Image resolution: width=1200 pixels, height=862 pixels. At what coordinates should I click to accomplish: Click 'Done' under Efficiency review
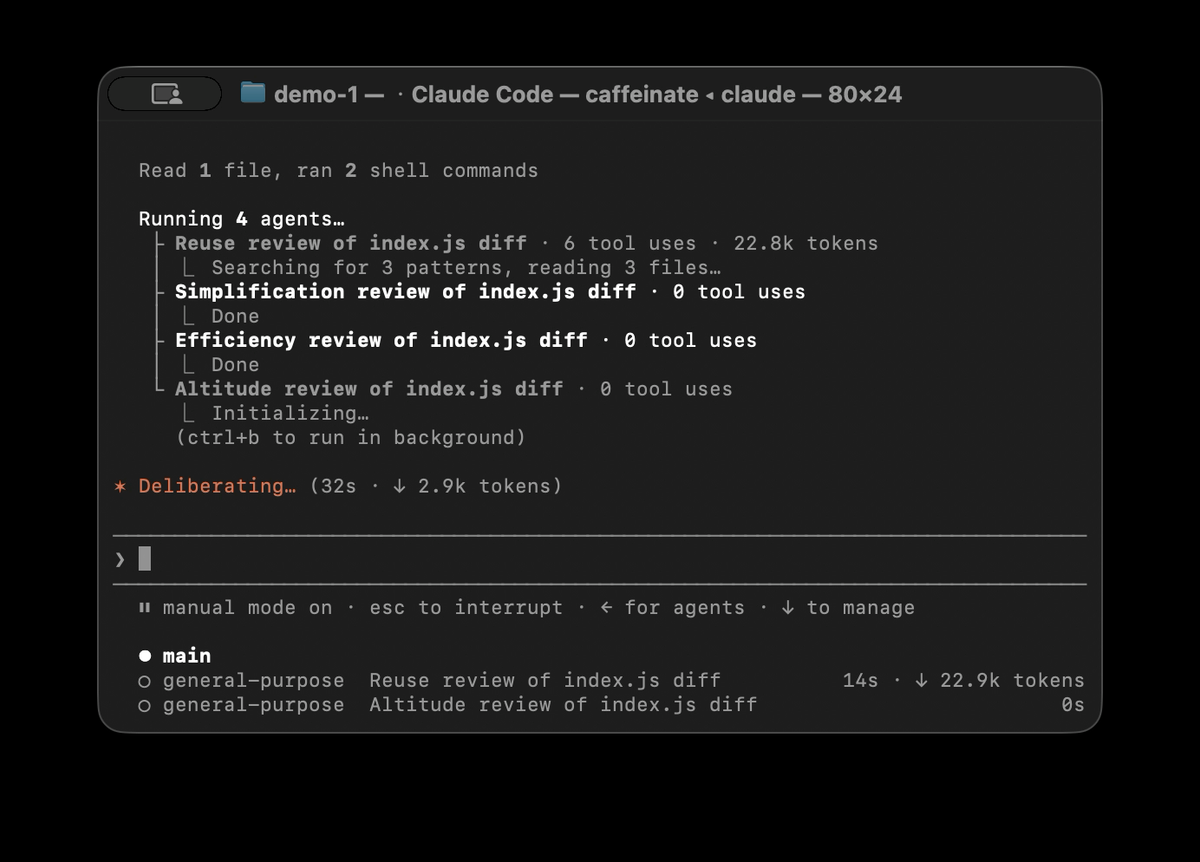235,365
